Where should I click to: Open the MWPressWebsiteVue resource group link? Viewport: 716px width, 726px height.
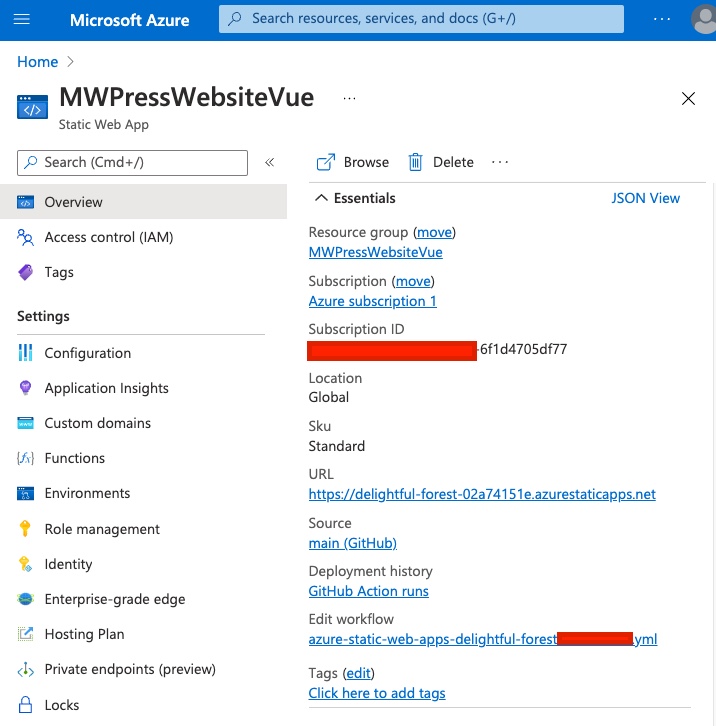(376, 252)
